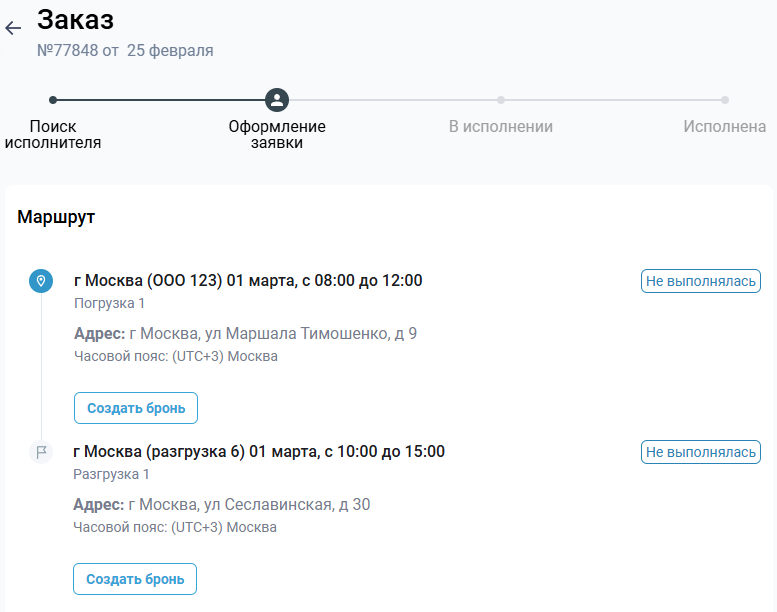Click heading г Москва (ООО 123) 01 марта
Viewport: 777px width, 612px height.
click(248, 280)
